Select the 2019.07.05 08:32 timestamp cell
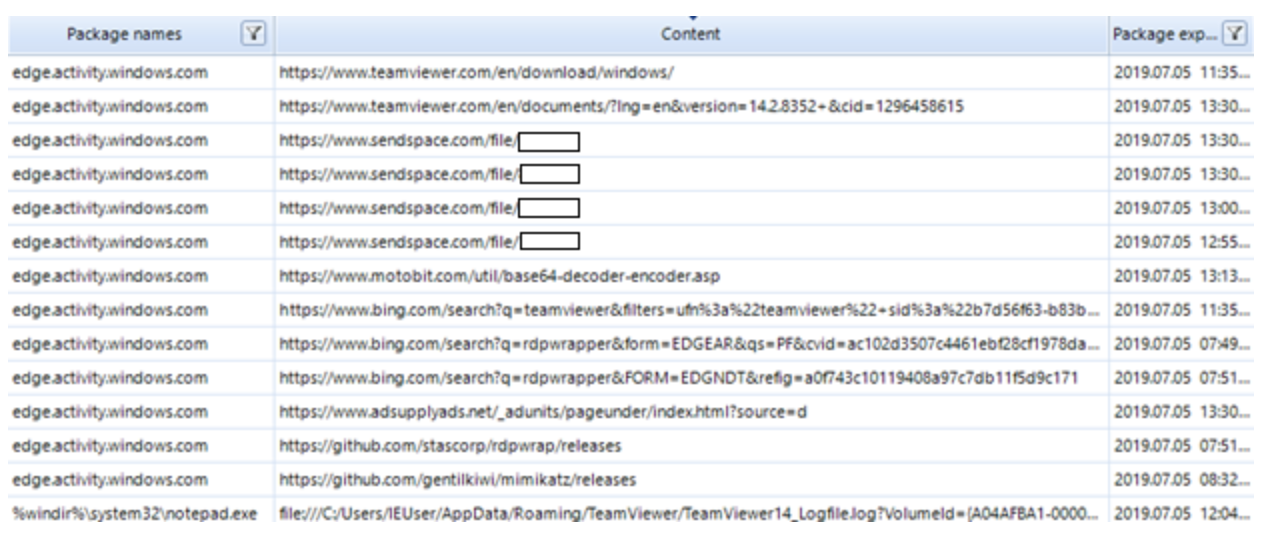 (1181, 480)
